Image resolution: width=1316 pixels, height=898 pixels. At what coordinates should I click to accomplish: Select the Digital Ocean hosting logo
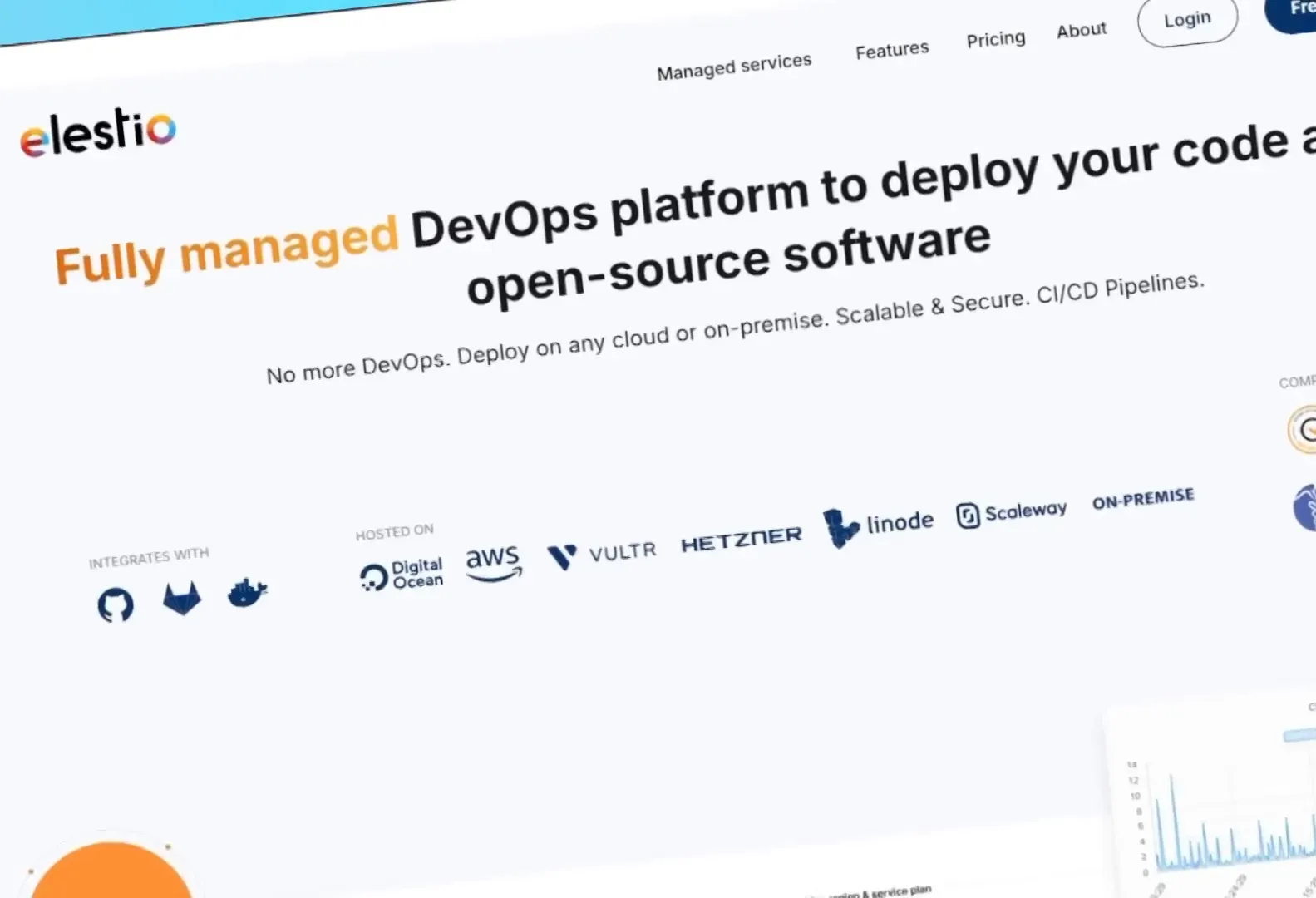402,575
